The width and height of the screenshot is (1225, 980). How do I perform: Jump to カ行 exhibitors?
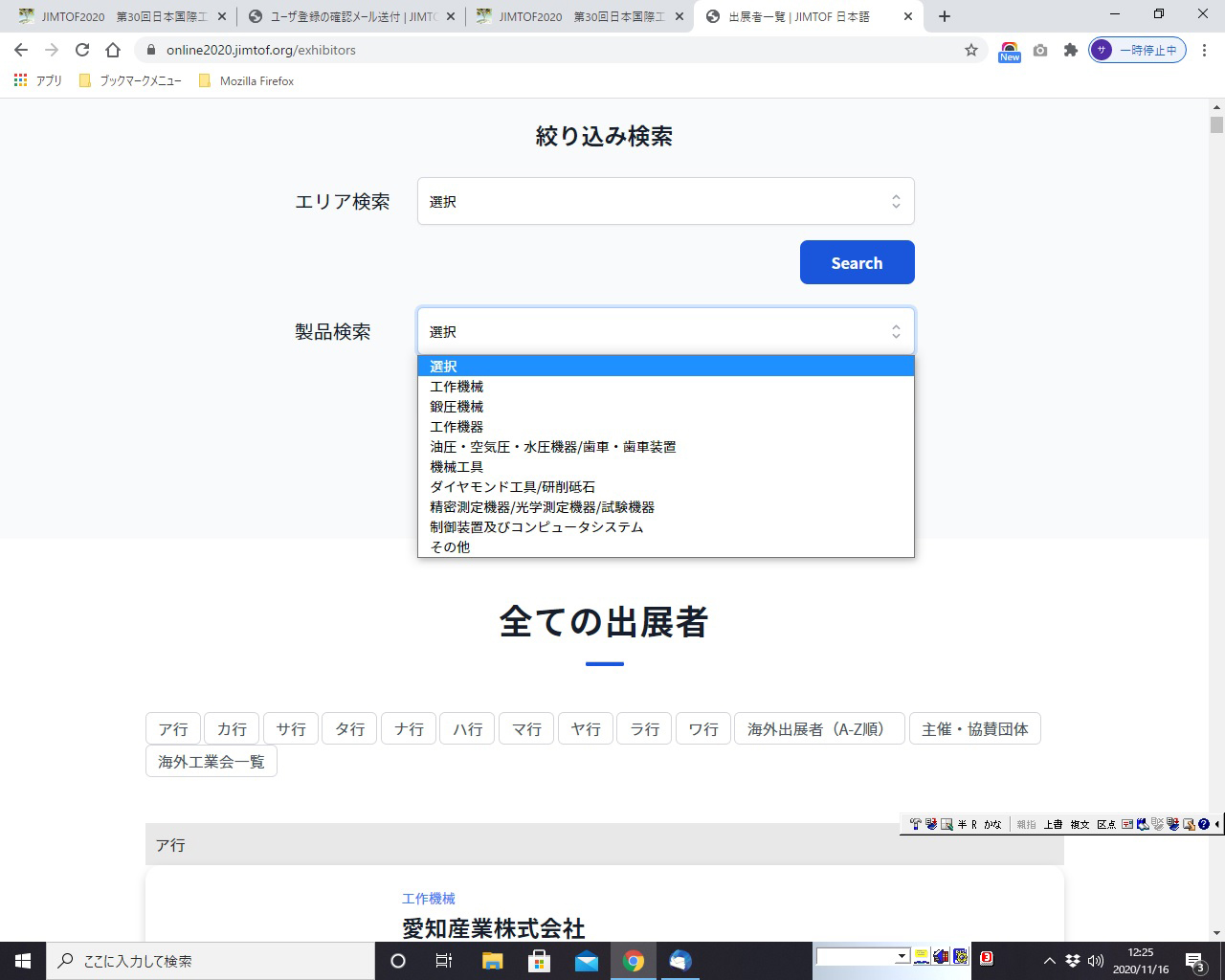(x=232, y=728)
